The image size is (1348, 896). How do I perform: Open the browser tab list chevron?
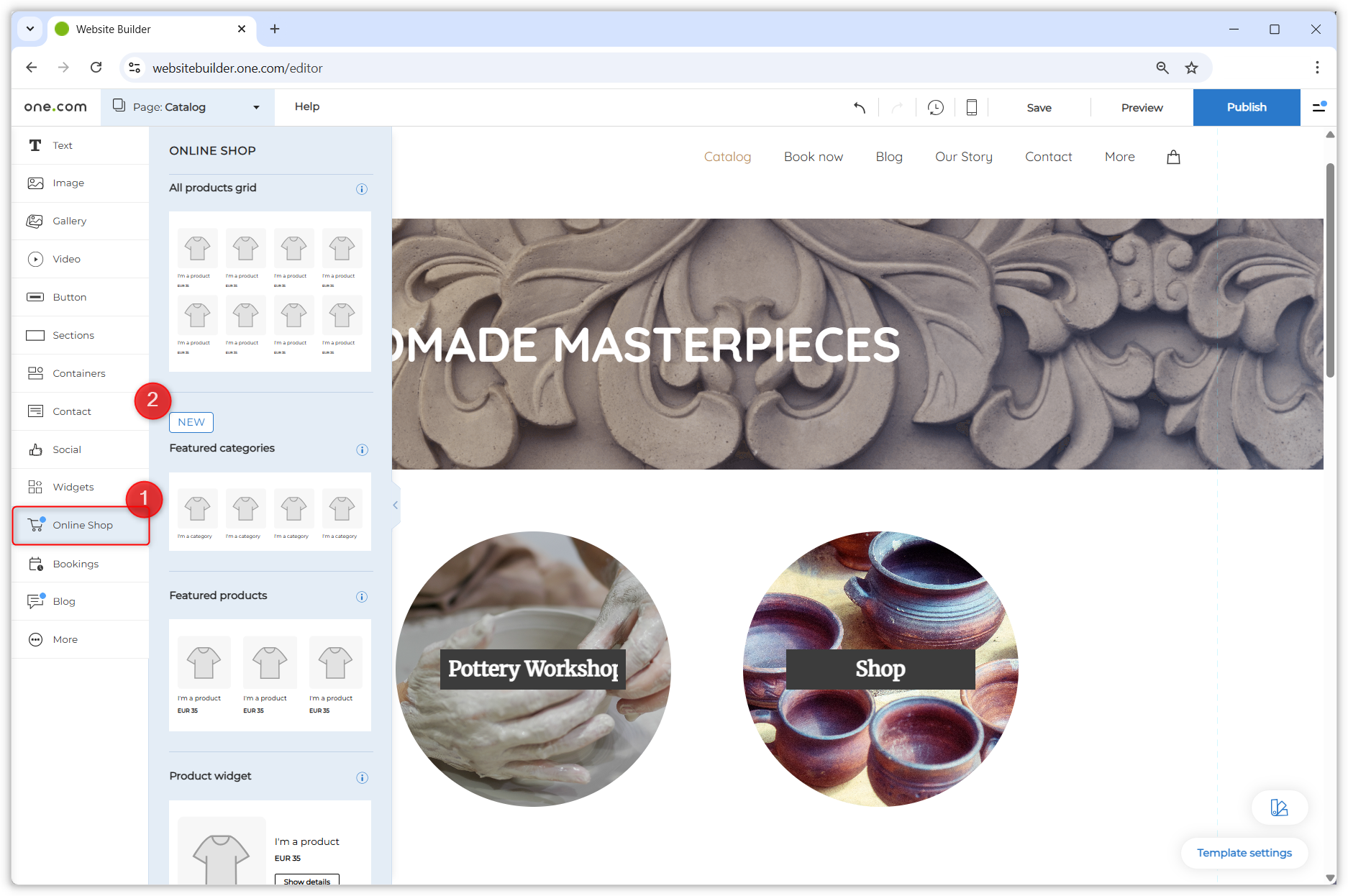tap(29, 29)
